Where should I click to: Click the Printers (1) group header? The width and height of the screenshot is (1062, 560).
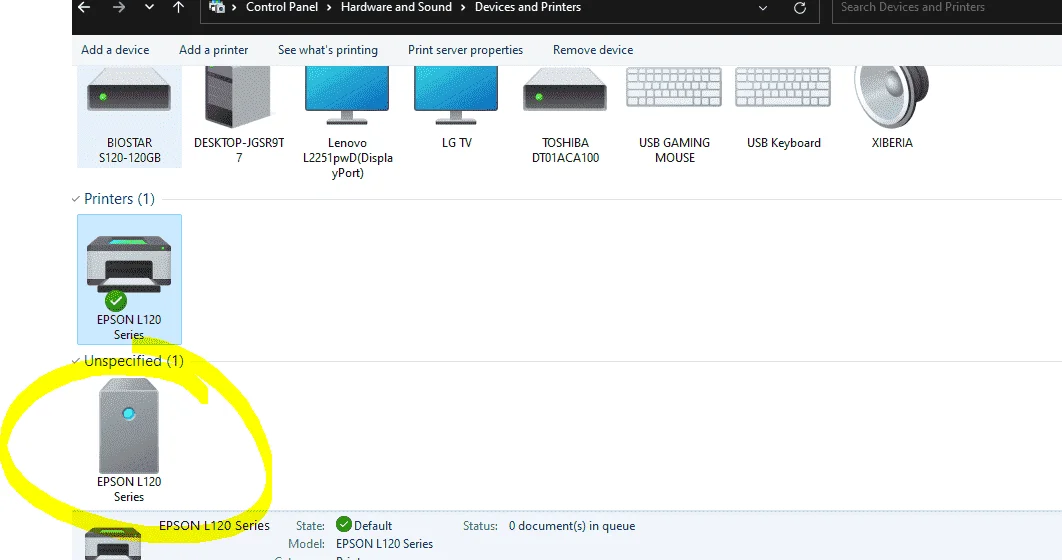click(119, 199)
